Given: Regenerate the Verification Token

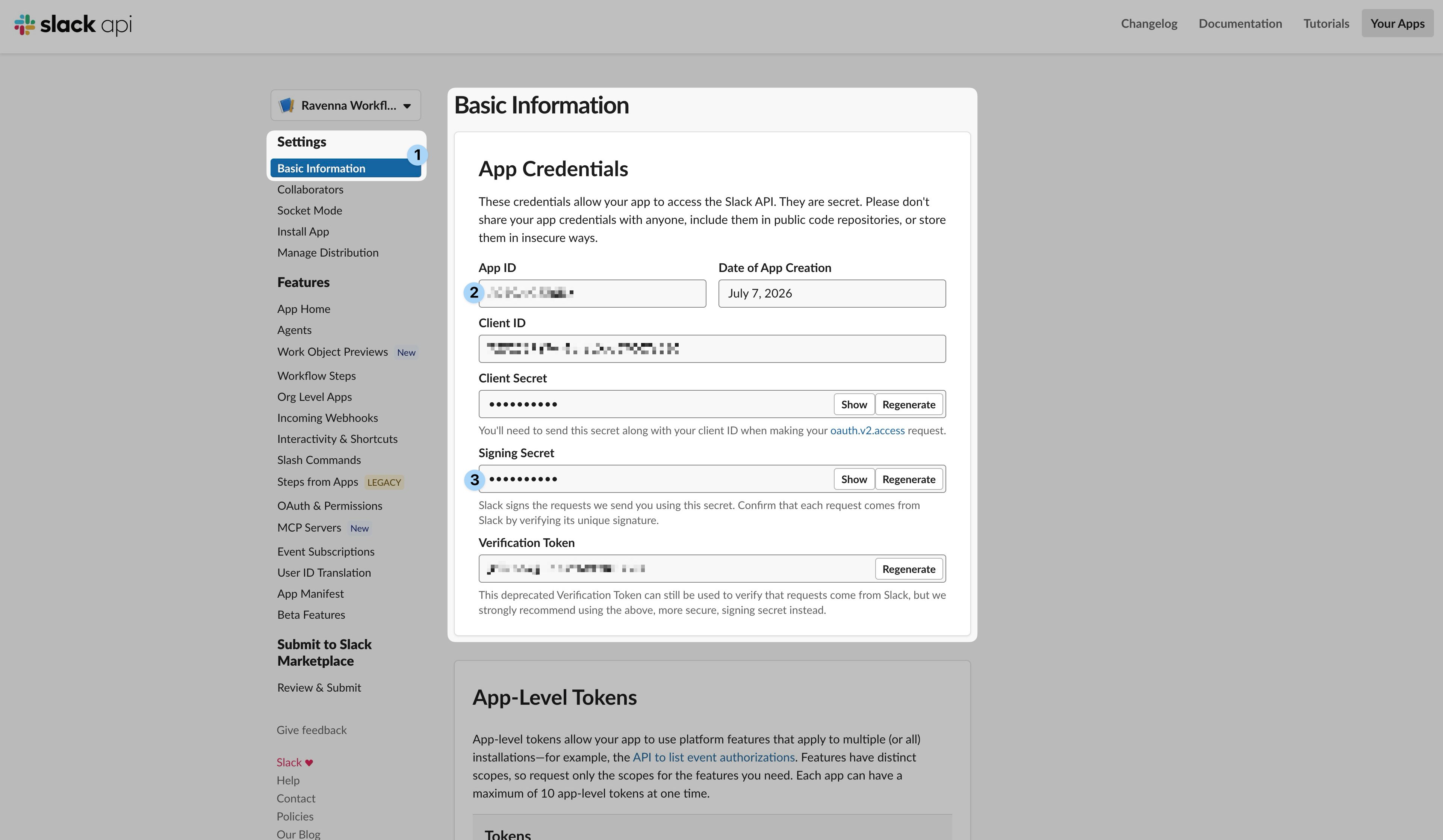Looking at the screenshot, I should pos(909,569).
